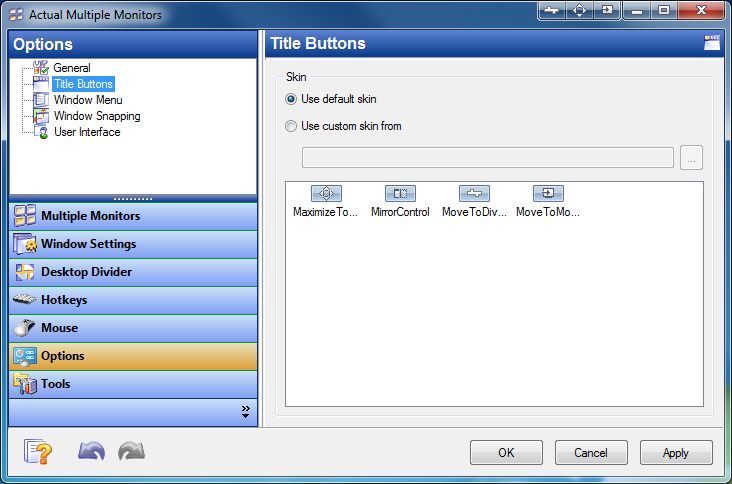Open Window Snapping options
The height and width of the screenshot is (484, 732).
pyautogui.click(x=97, y=116)
